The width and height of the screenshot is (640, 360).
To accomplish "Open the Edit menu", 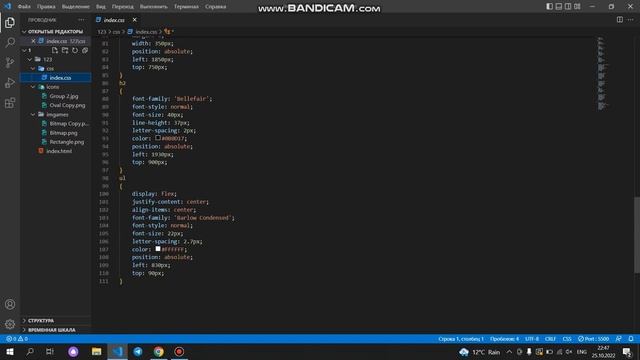I will point(46,7).
